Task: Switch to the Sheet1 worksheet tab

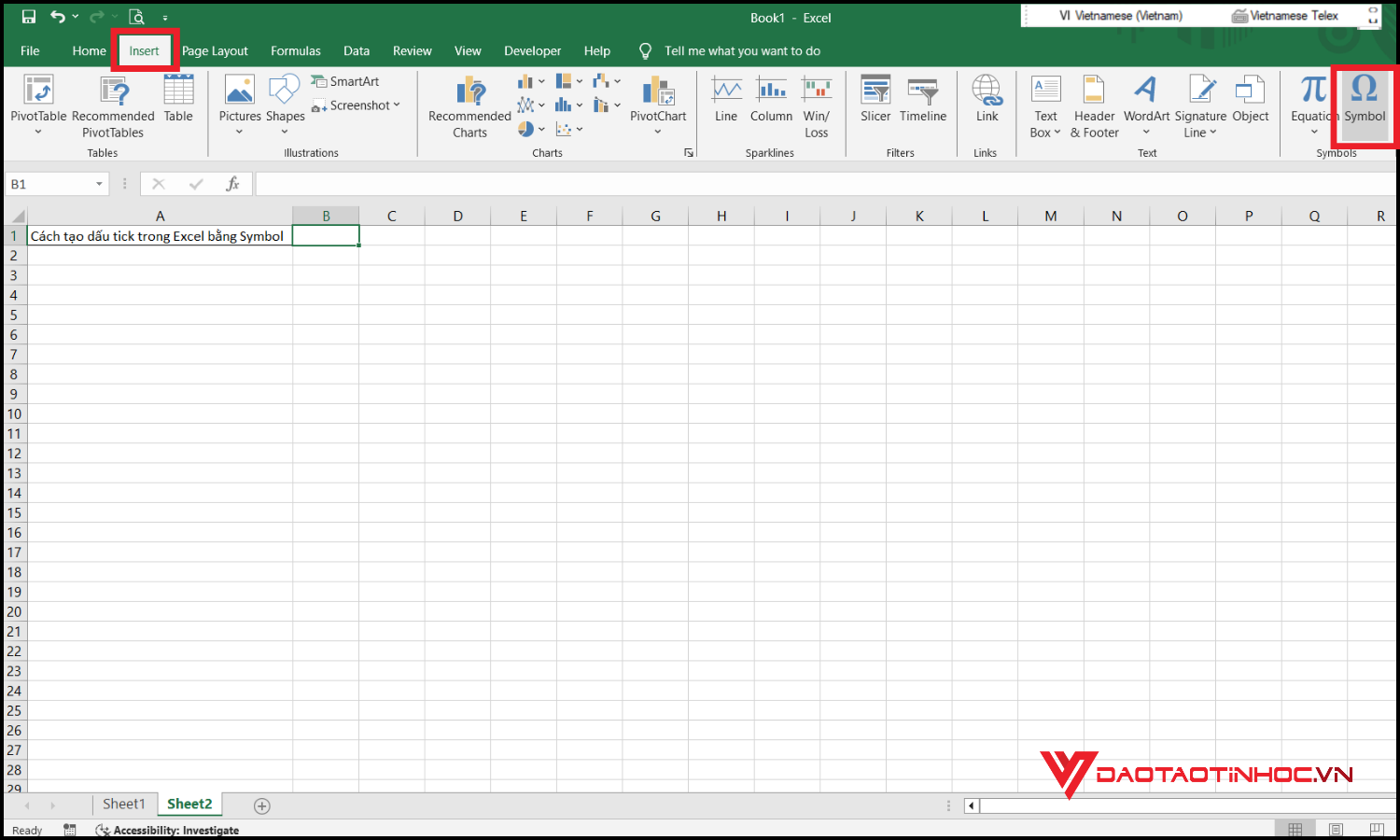Action: (123, 804)
